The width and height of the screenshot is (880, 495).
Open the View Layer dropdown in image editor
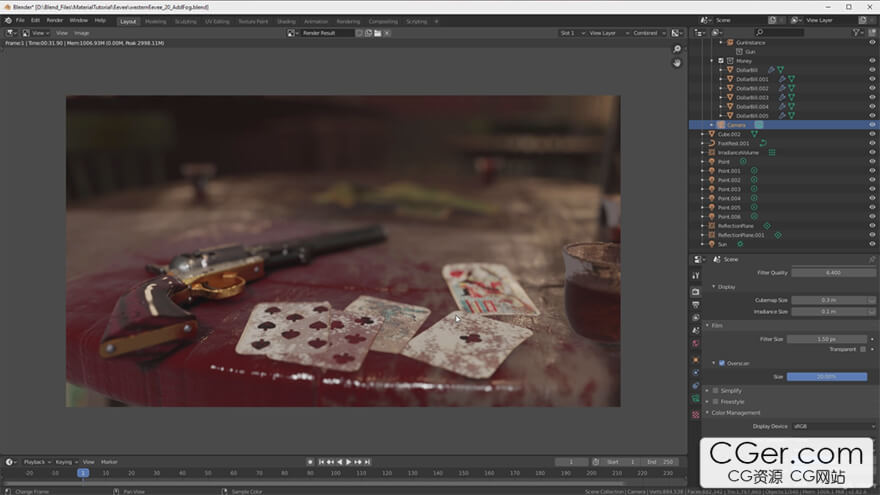608,33
